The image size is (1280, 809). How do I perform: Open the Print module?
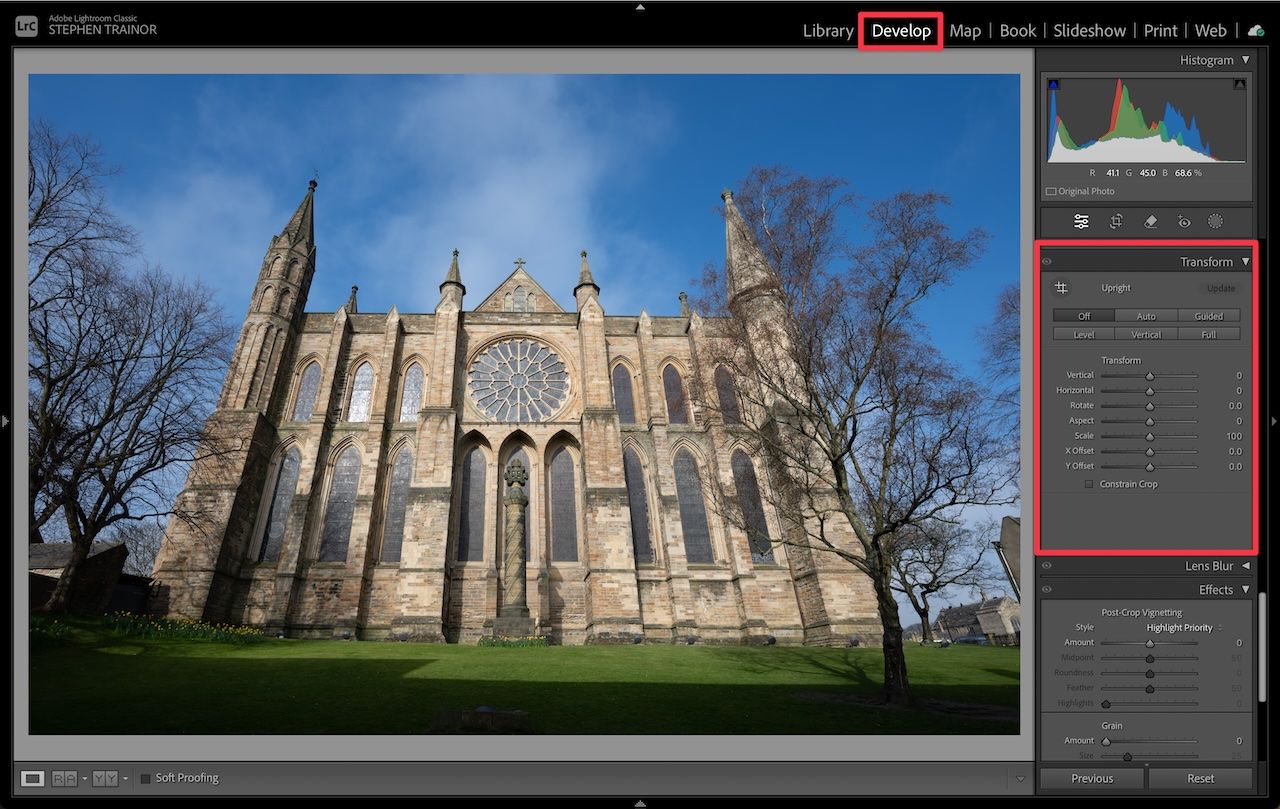click(1161, 31)
